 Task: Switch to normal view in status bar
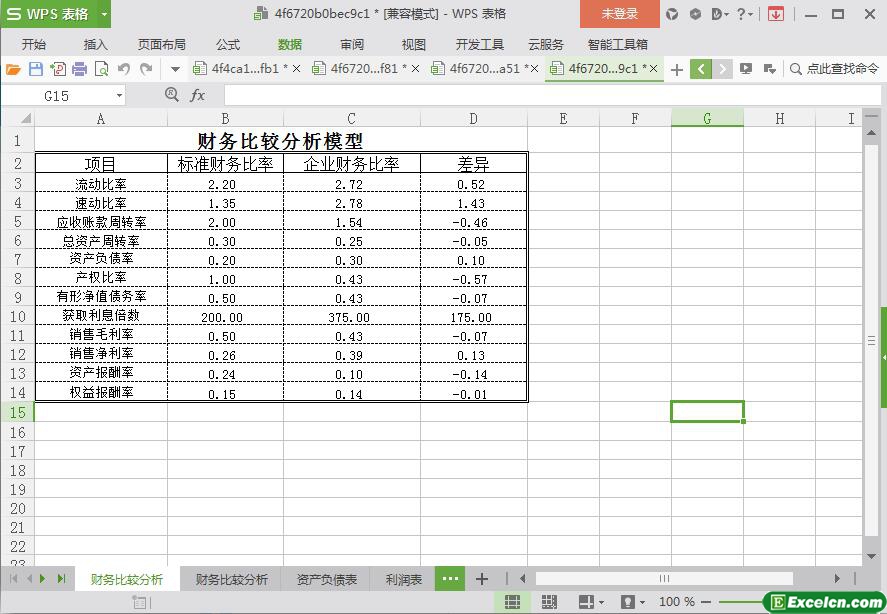[512, 602]
